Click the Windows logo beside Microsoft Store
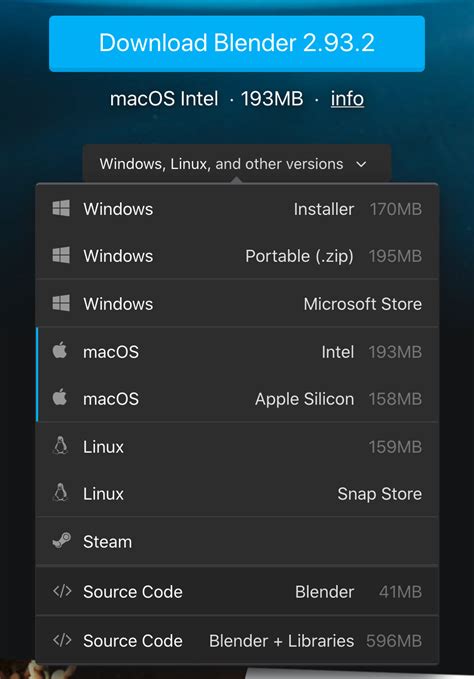This screenshot has height=679, width=474. coord(61,303)
